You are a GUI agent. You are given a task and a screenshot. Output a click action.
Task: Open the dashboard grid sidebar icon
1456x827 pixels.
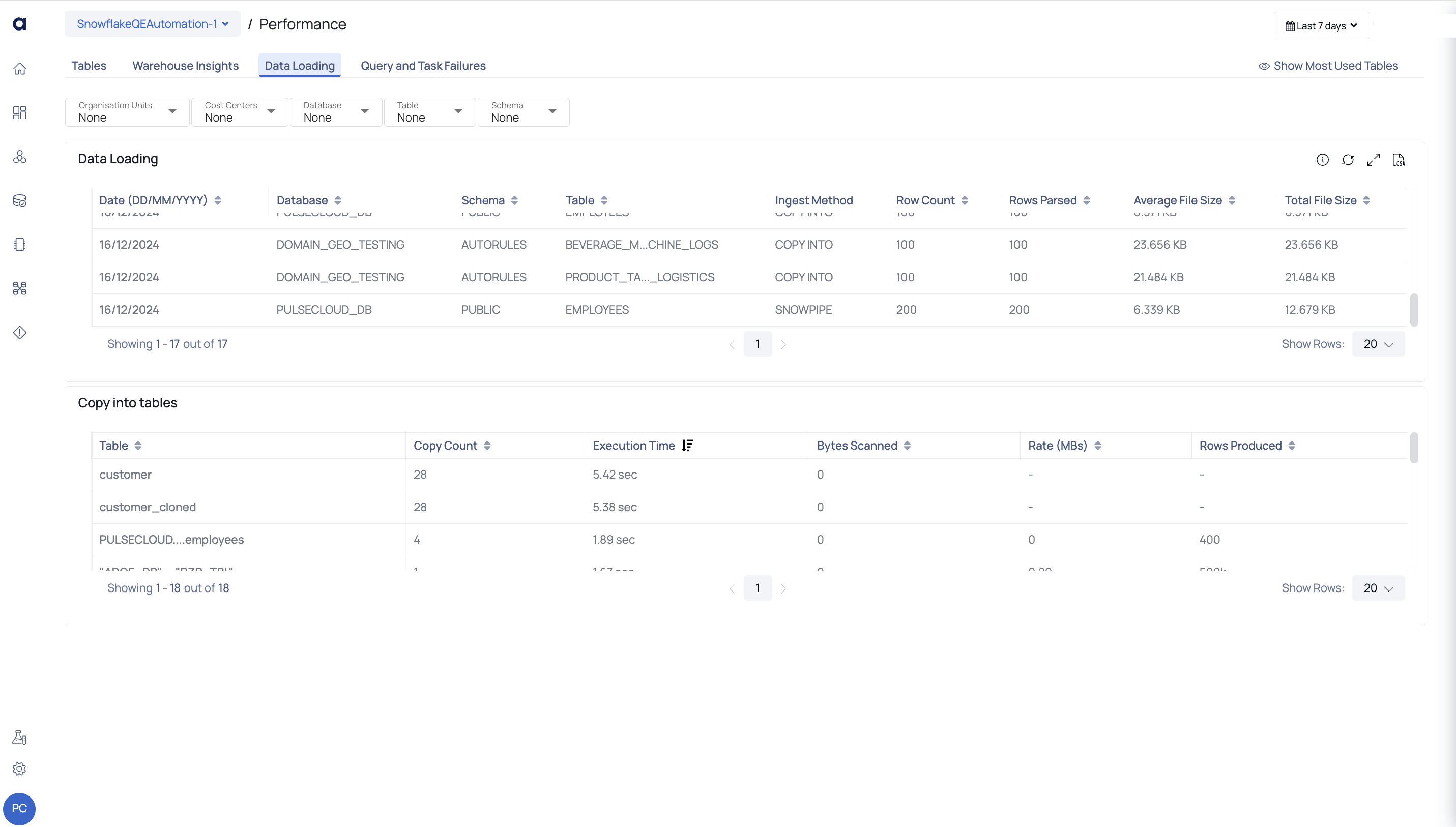pos(19,112)
